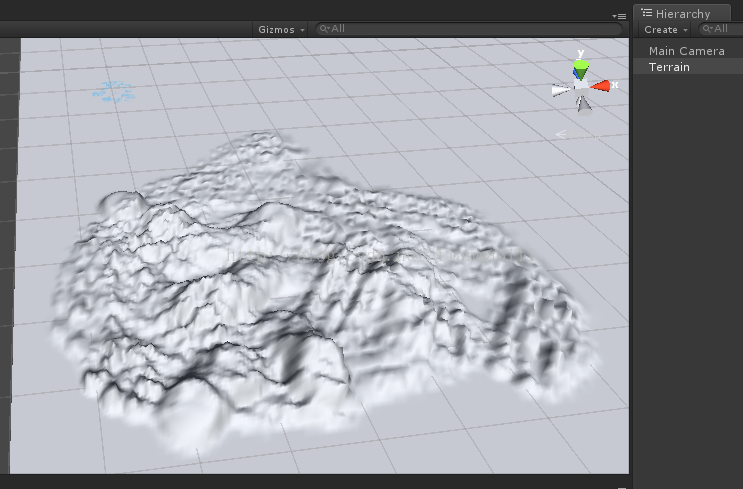This screenshot has width=743, height=489.
Task: Click the Hierarchy list icon on the tab
Action: pos(647,13)
